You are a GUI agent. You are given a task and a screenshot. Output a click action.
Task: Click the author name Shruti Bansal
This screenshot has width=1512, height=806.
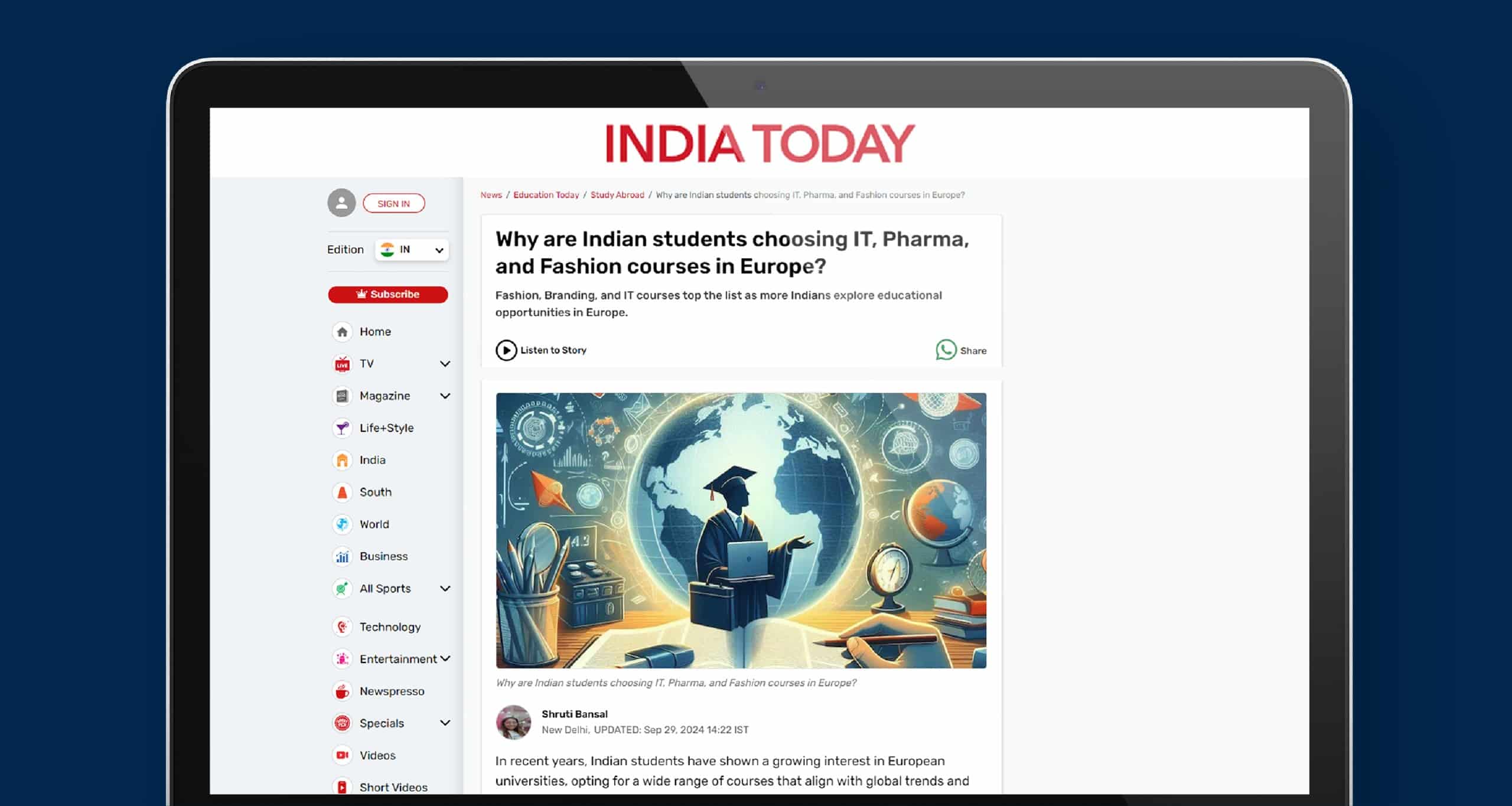tap(574, 714)
